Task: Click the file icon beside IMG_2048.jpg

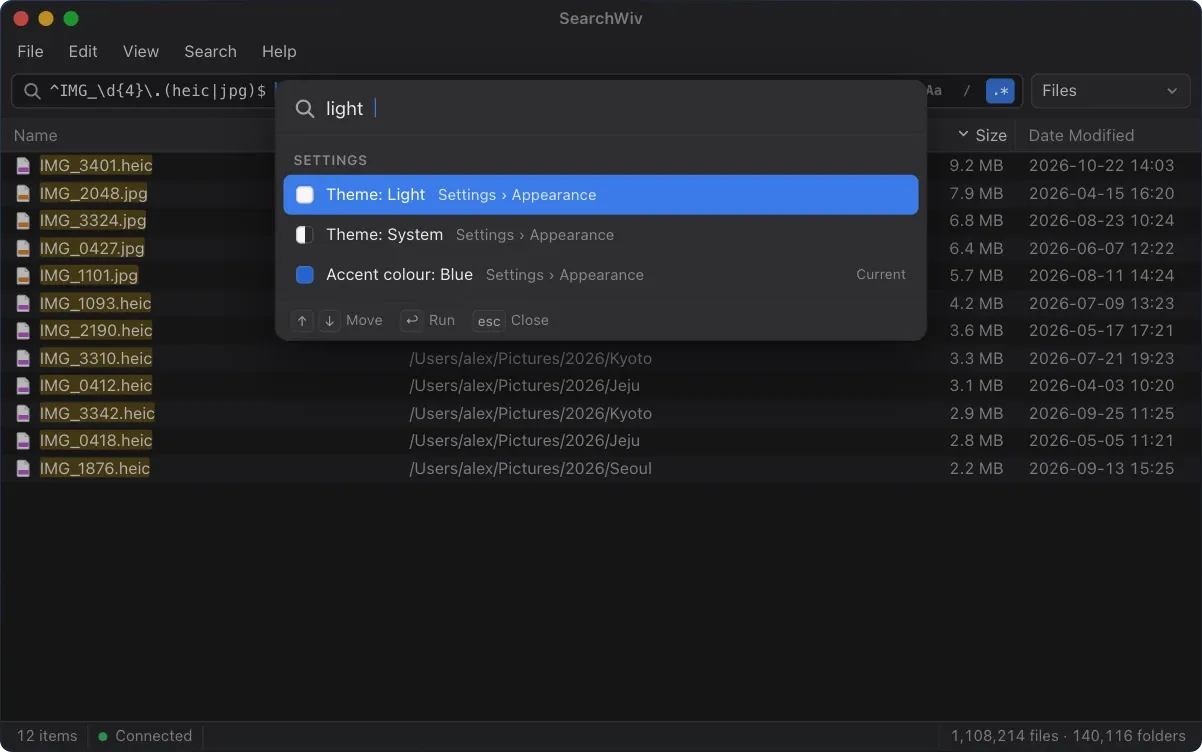Action: coord(23,193)
